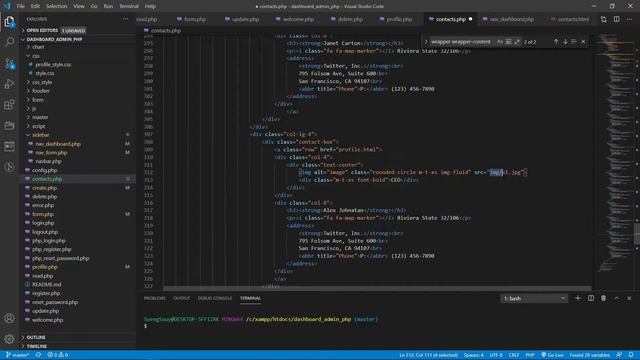This screenshot has width=640, height=360.
Task: Toggle Match Case in find widget
Action: pyautogui.click(x=500, y=42)
